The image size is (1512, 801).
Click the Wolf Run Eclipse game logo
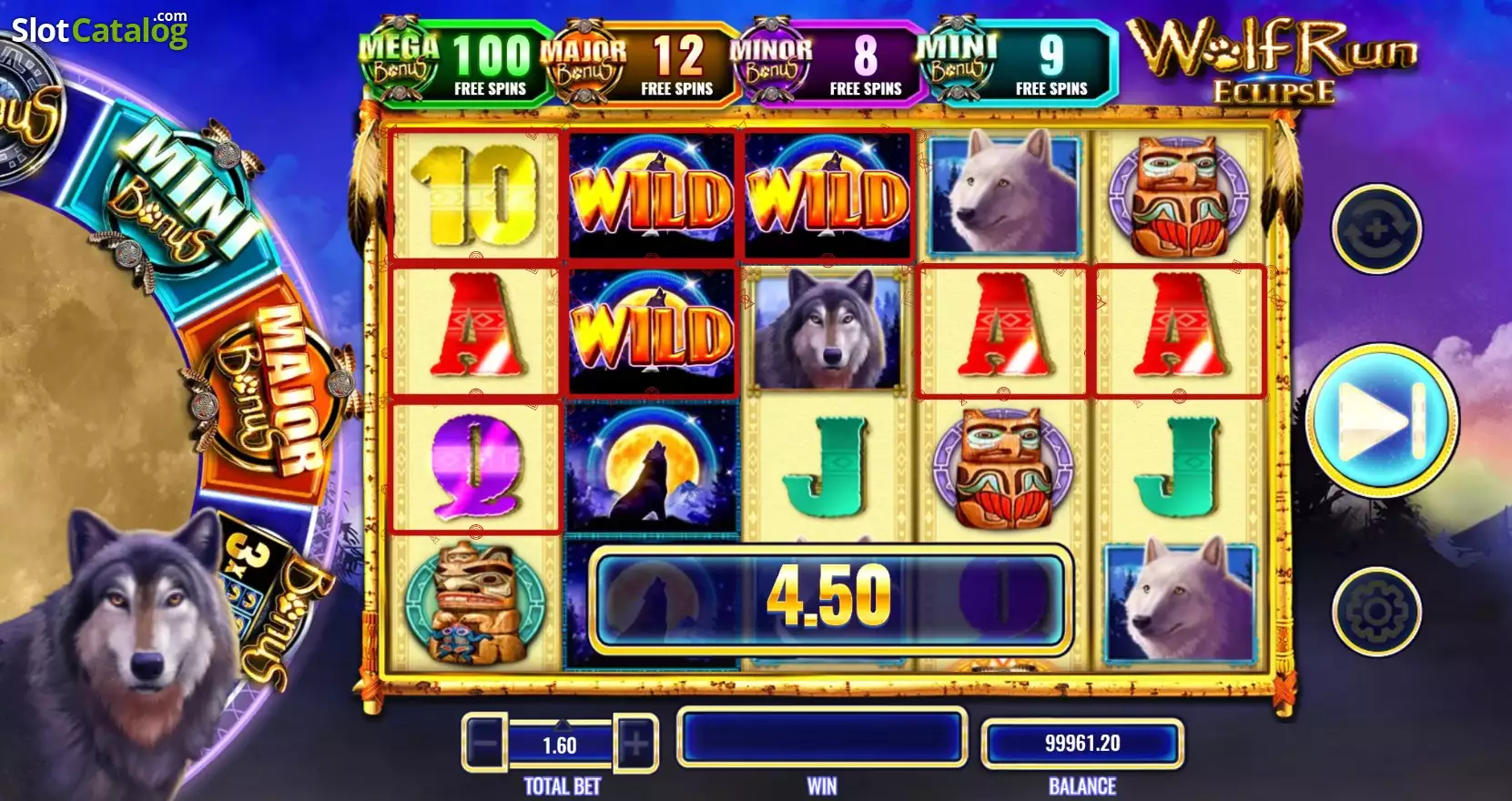(1274, 59)
